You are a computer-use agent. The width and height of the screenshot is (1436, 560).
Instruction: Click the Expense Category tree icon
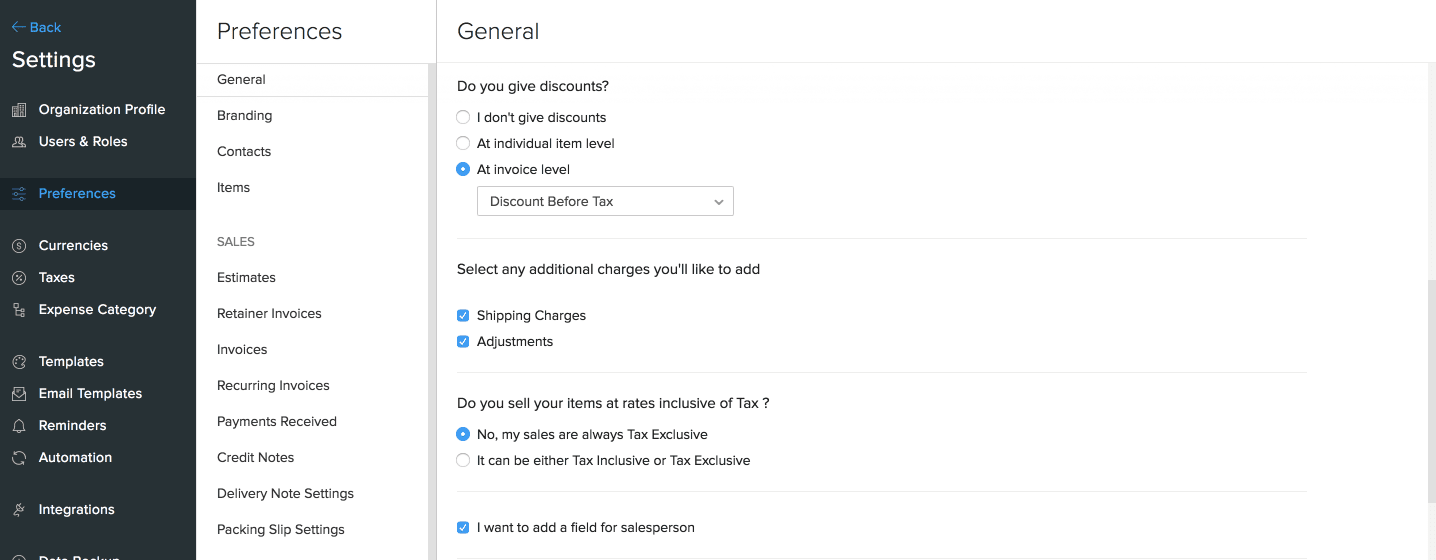(19, 310)
